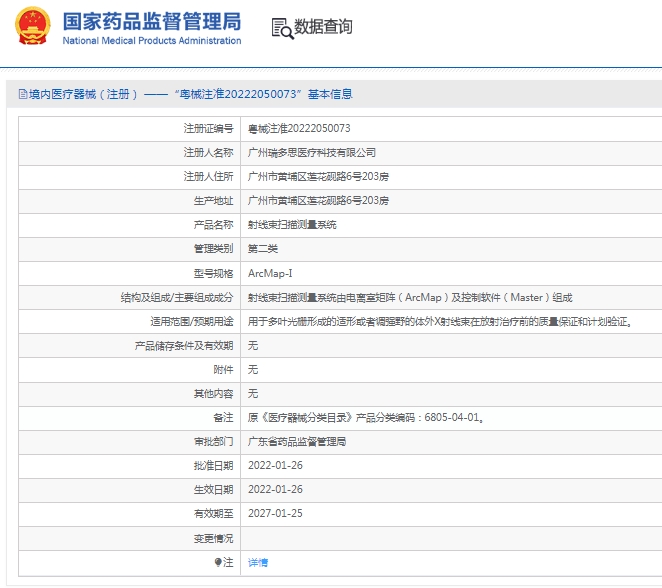Select intended use text starting 用于多叶光栅
The image size is (662, 588).
coord(440,322)
